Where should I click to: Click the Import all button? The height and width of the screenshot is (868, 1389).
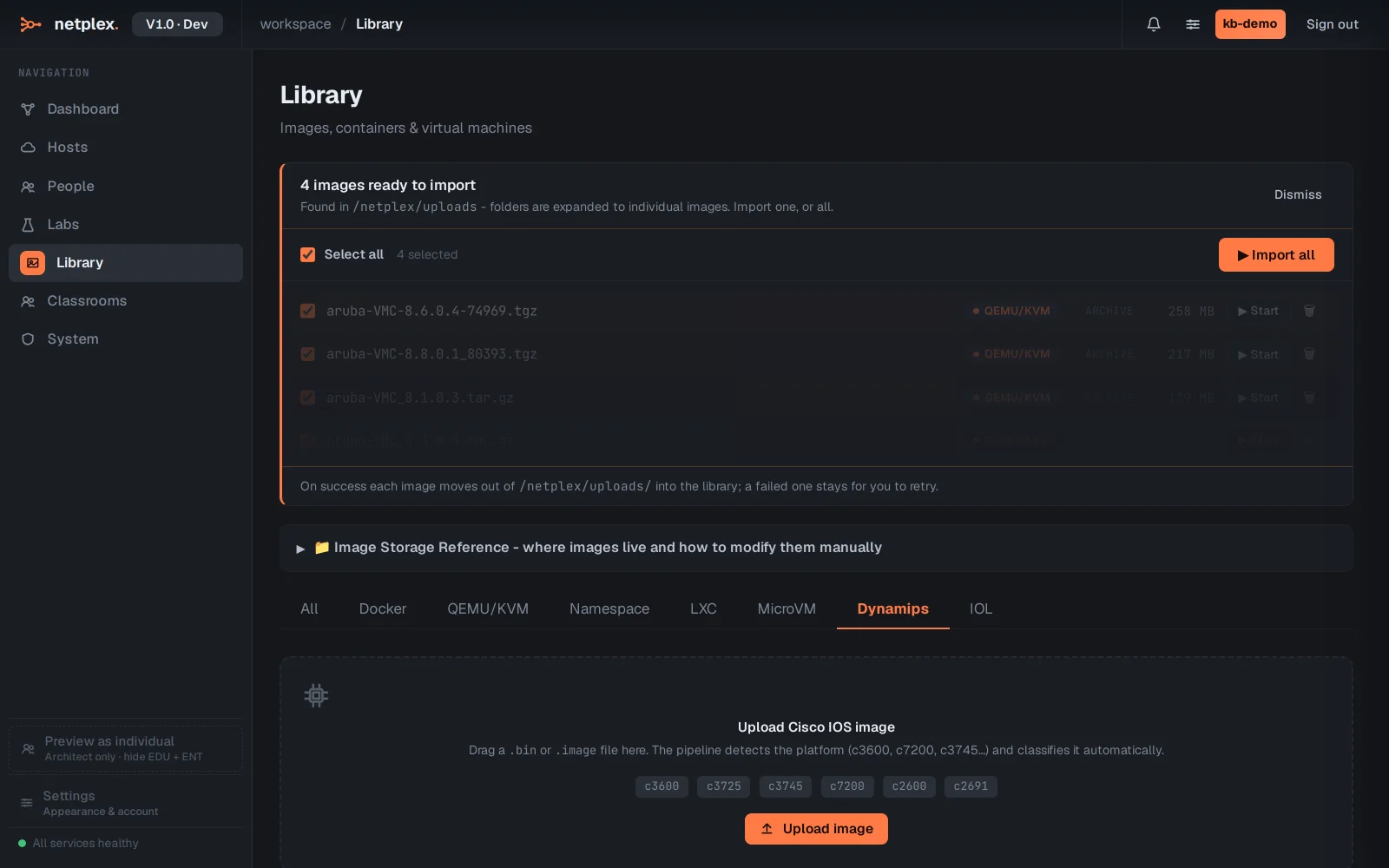coord(1276,255)
